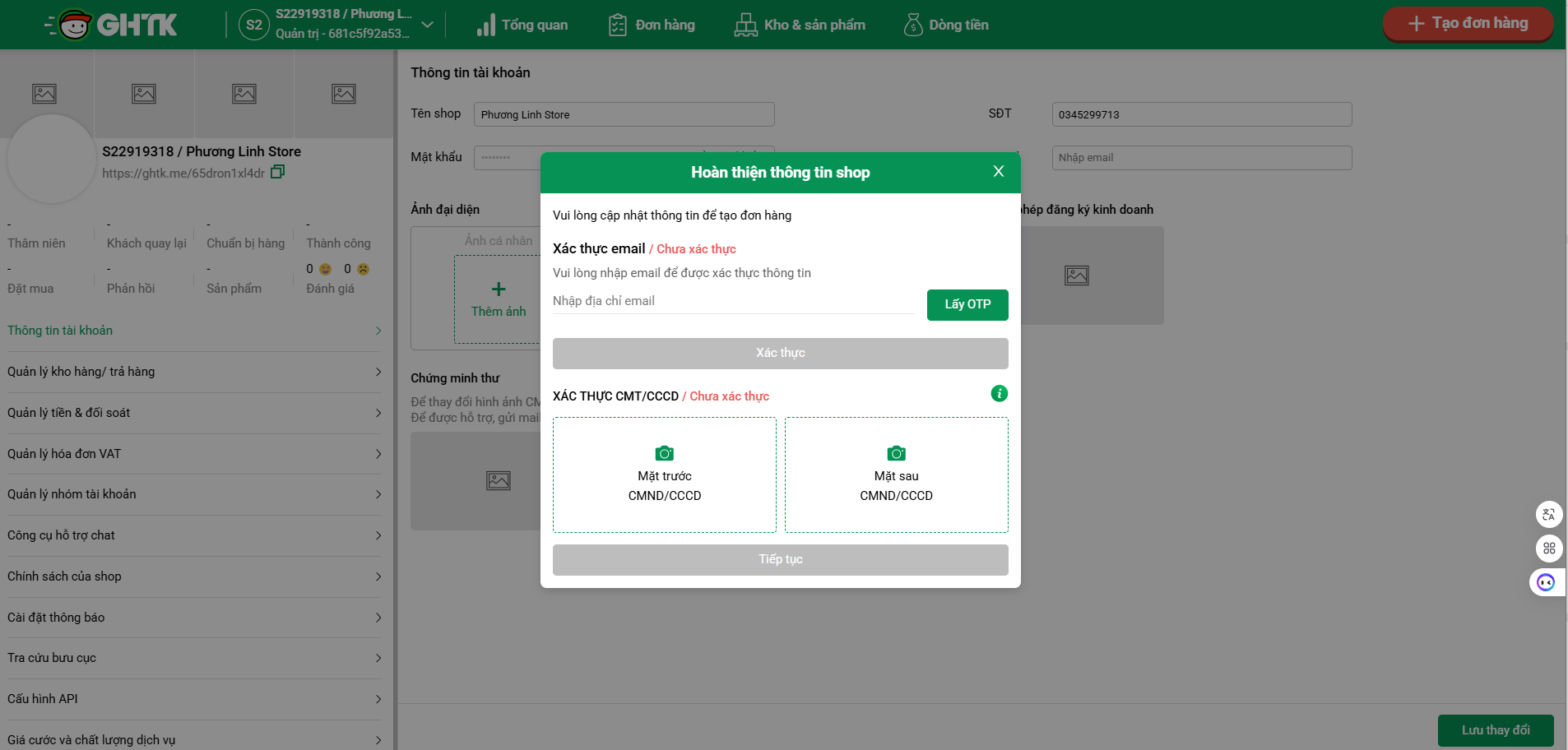
Task: Click the Lấy OTP button
Action: (967, 304)
